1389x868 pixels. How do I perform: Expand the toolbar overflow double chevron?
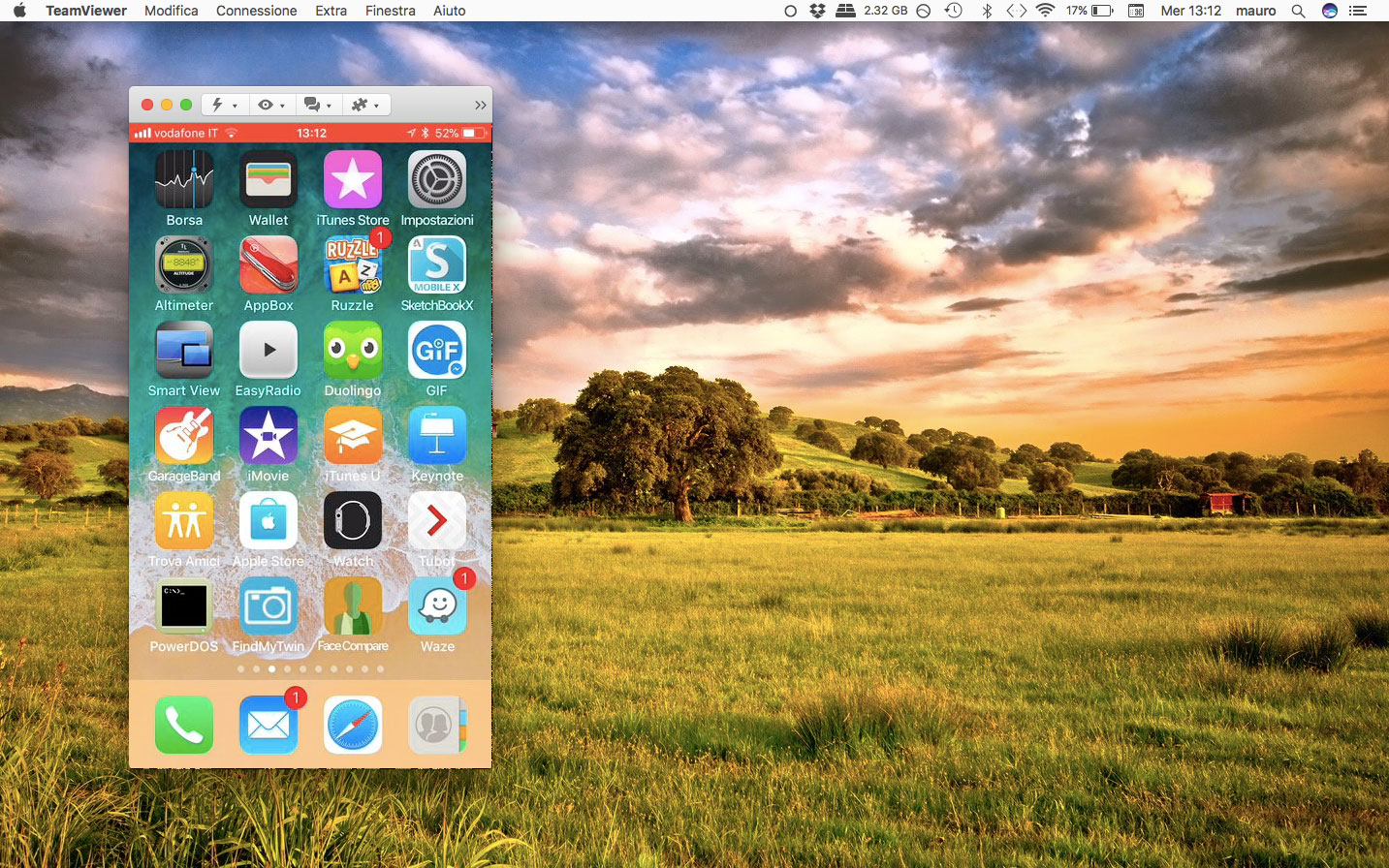480,105
